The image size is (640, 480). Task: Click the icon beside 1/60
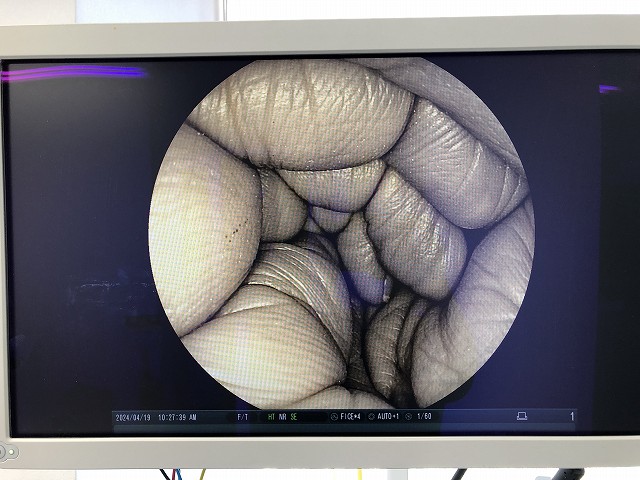[x=409, y=417]
